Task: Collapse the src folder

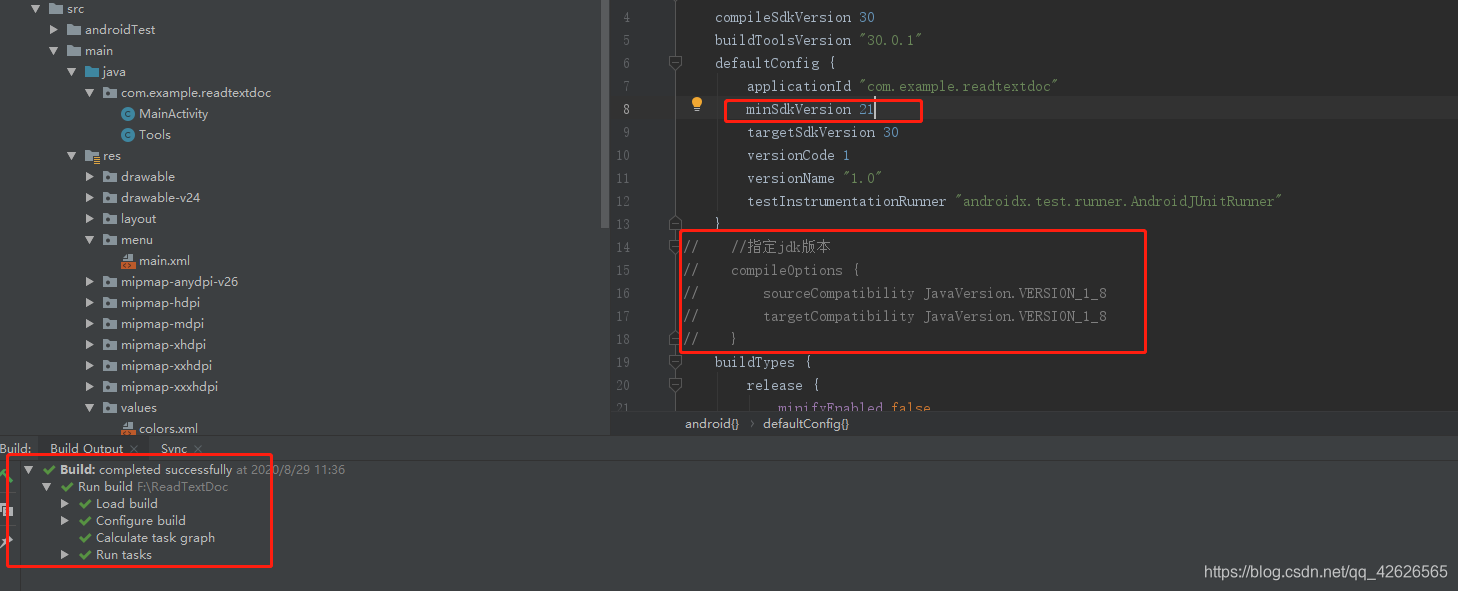Action: [x=36, y=9]
